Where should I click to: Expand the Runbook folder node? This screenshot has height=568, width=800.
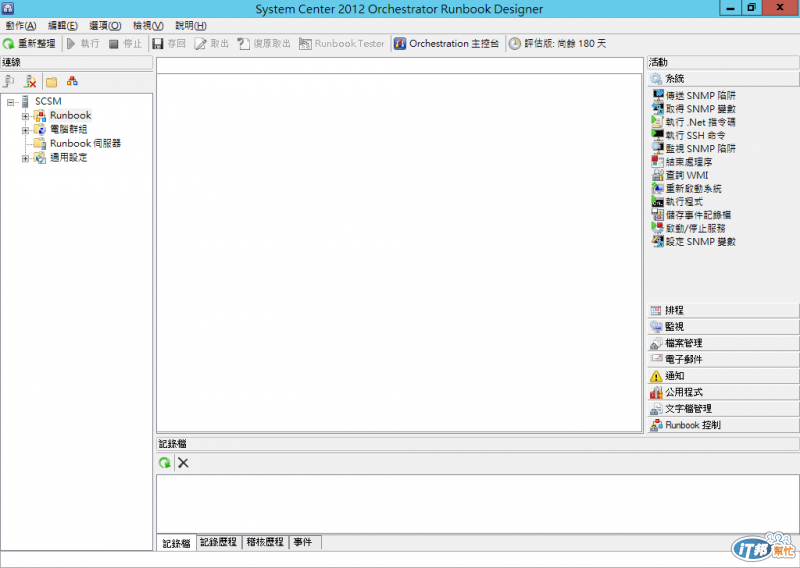25,116
